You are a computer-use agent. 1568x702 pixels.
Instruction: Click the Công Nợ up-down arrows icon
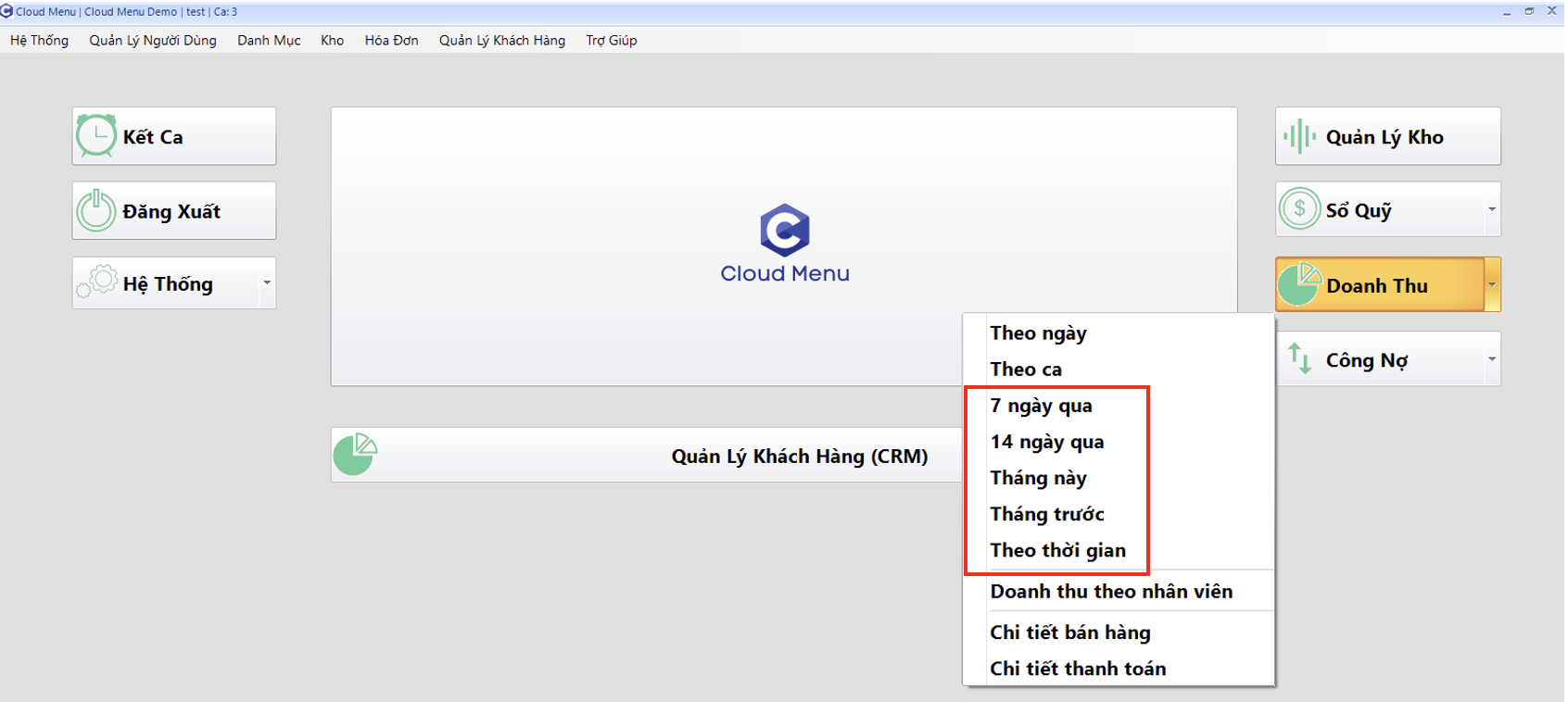[x=1299, y=358]
